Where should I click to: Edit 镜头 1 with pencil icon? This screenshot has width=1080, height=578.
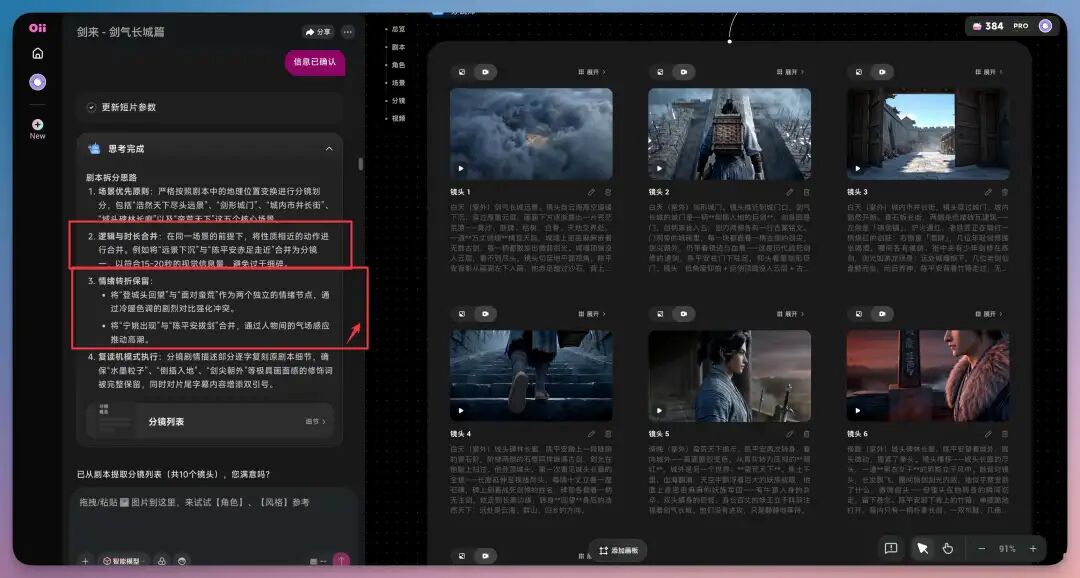pos(592,192)
